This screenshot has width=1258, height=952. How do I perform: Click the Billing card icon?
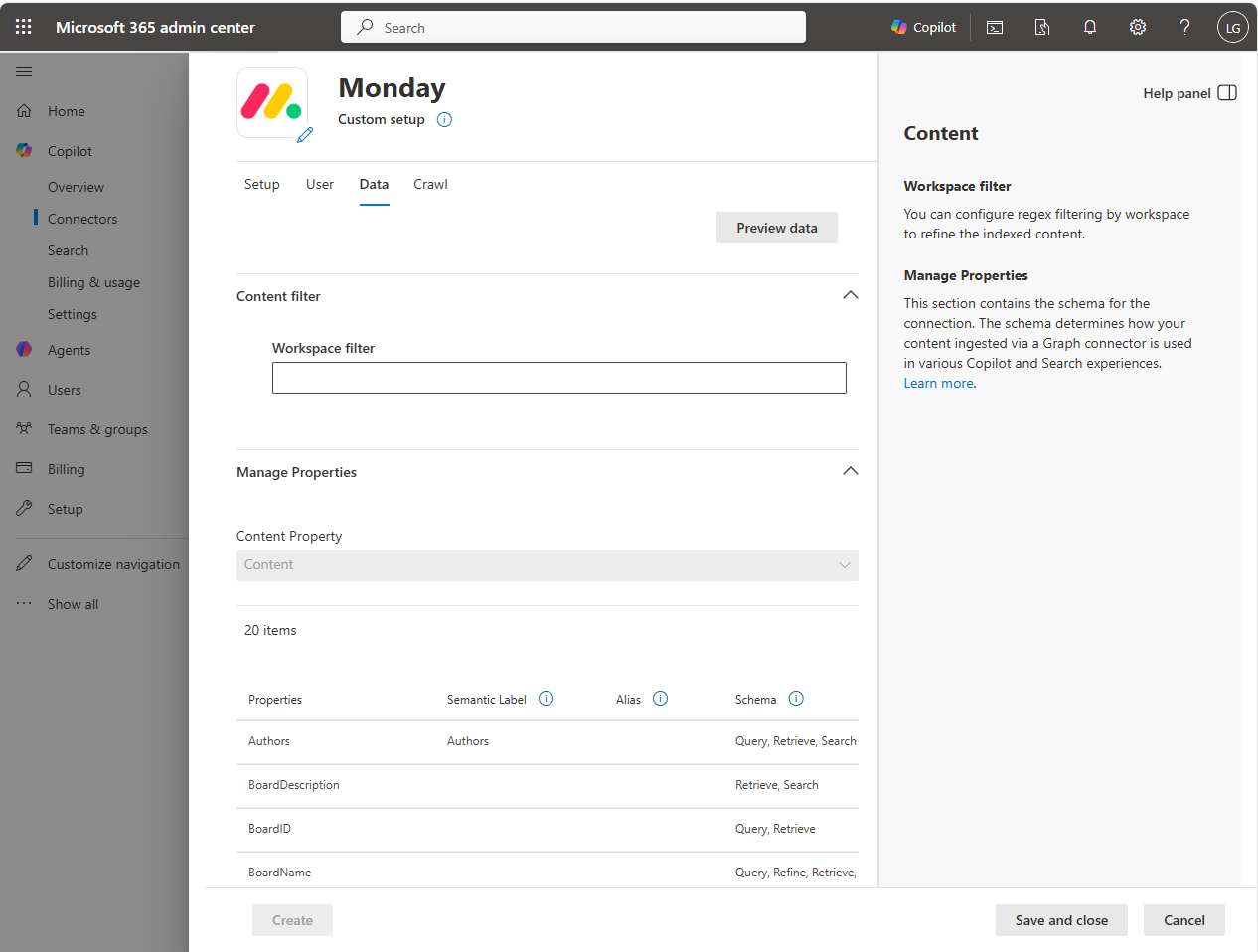click(x=24, y=468)
